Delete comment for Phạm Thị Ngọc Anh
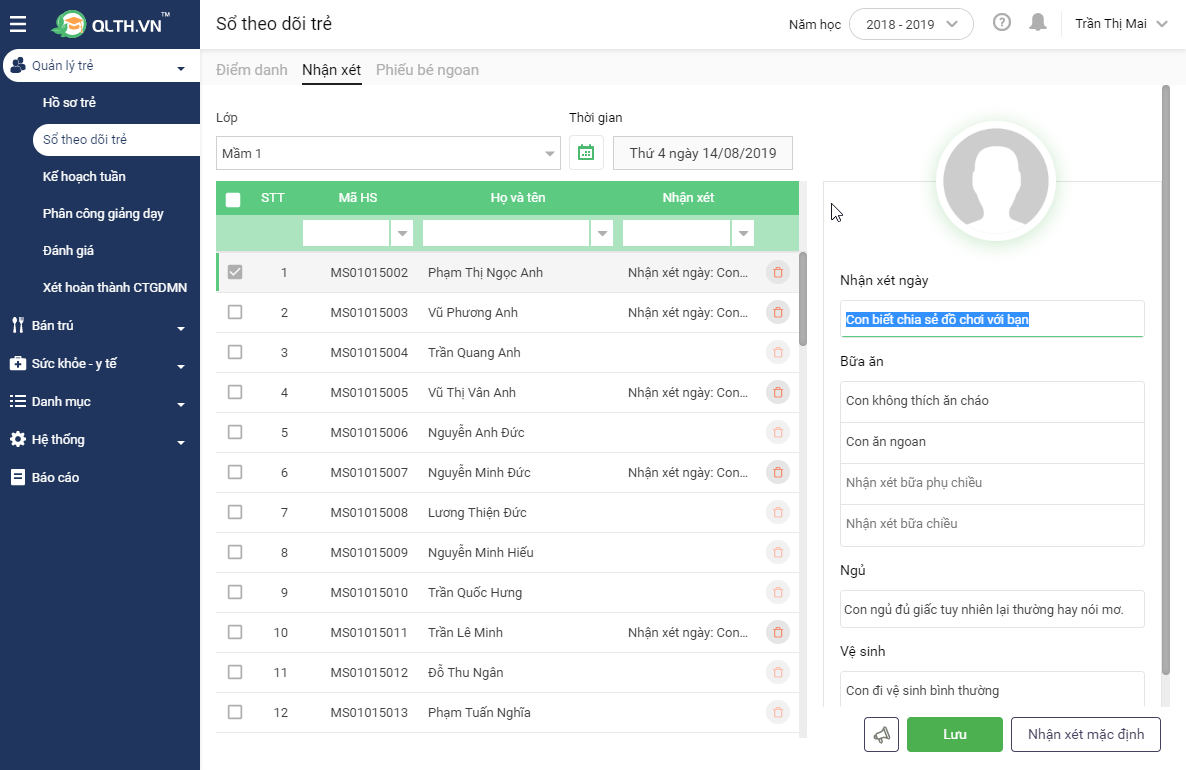 [x=777, y=272]
